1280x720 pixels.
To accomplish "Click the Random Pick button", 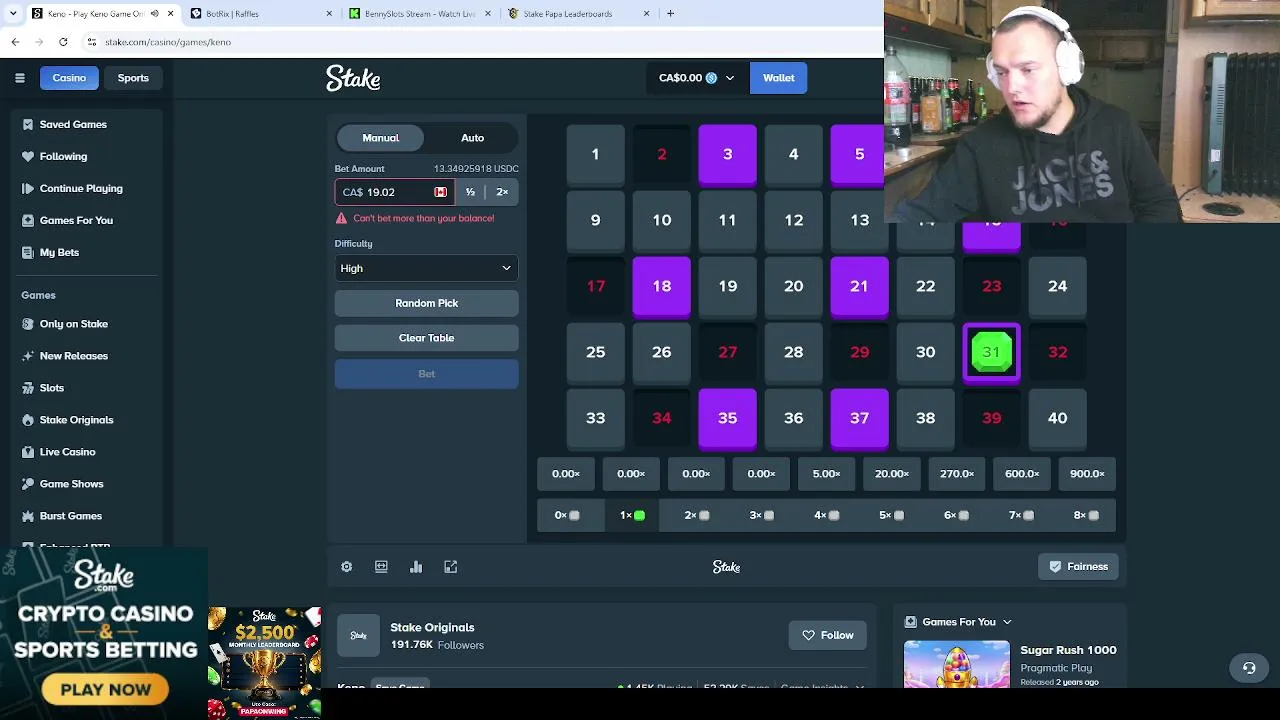I will tap(426, 303).
